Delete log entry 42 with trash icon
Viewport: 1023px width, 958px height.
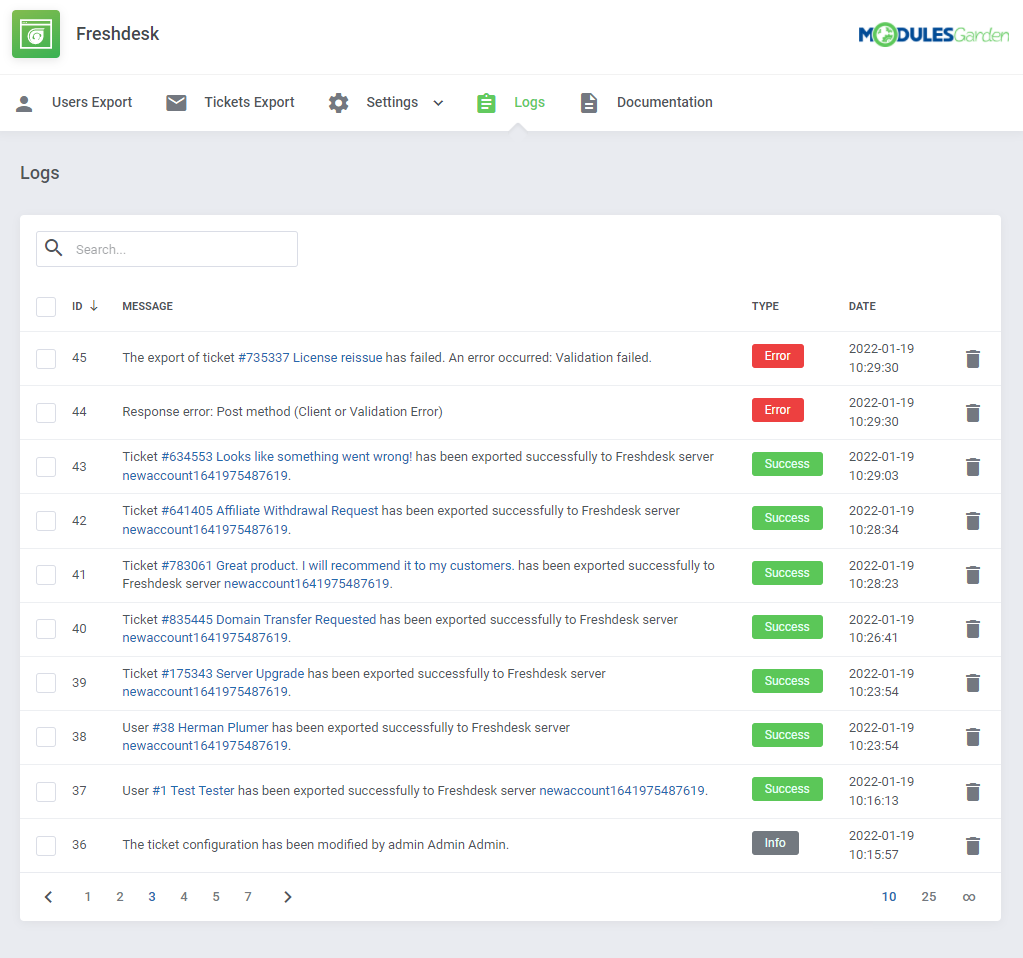click(973, 521)
